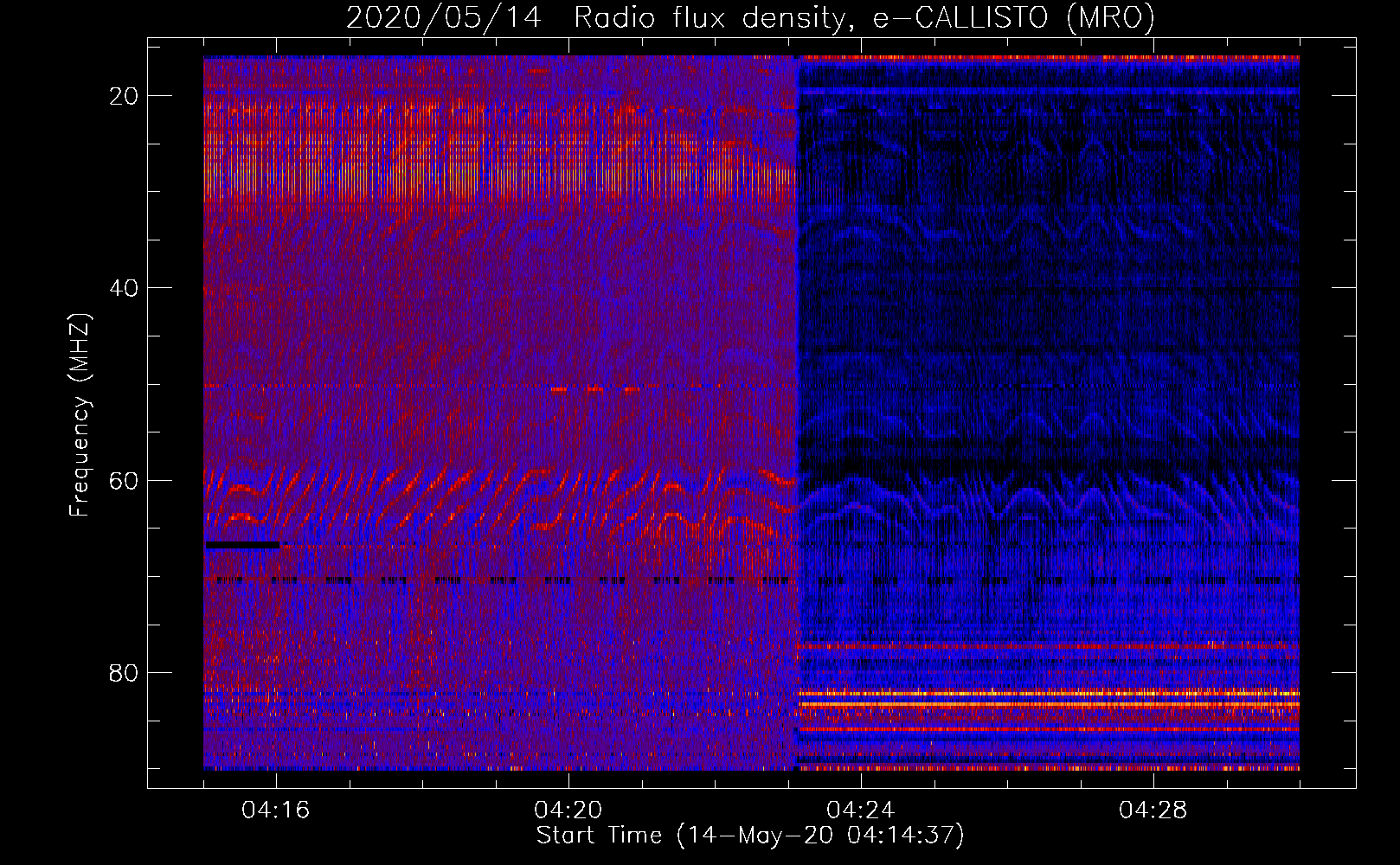Click the 'Frequency (MHZ)' axis label
Screen dimensions: 1400x865
[x=80, y=415]
